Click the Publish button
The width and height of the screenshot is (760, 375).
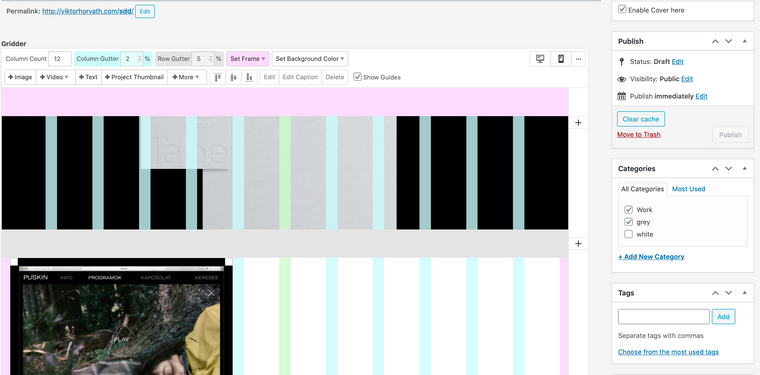pyautogui.click(x=730, y=135)
